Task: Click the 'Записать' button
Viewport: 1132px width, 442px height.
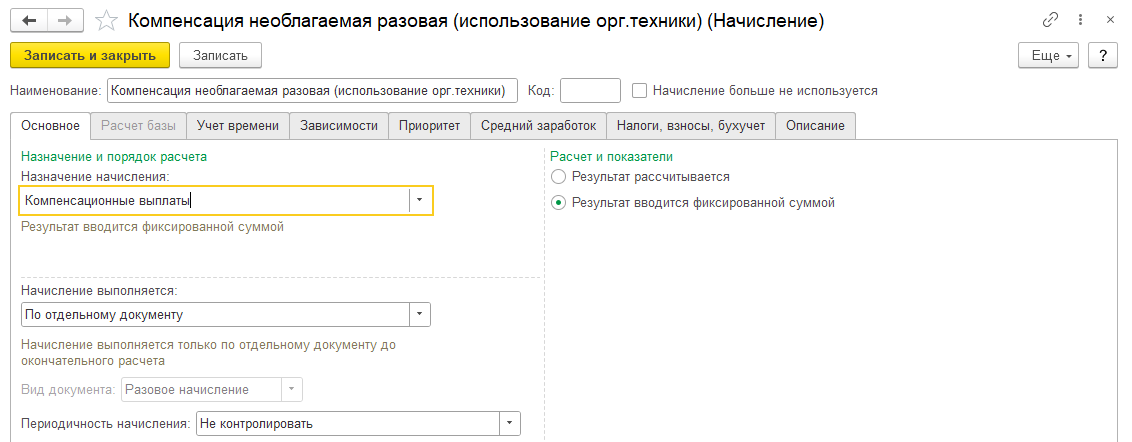Action: (220, 56)
